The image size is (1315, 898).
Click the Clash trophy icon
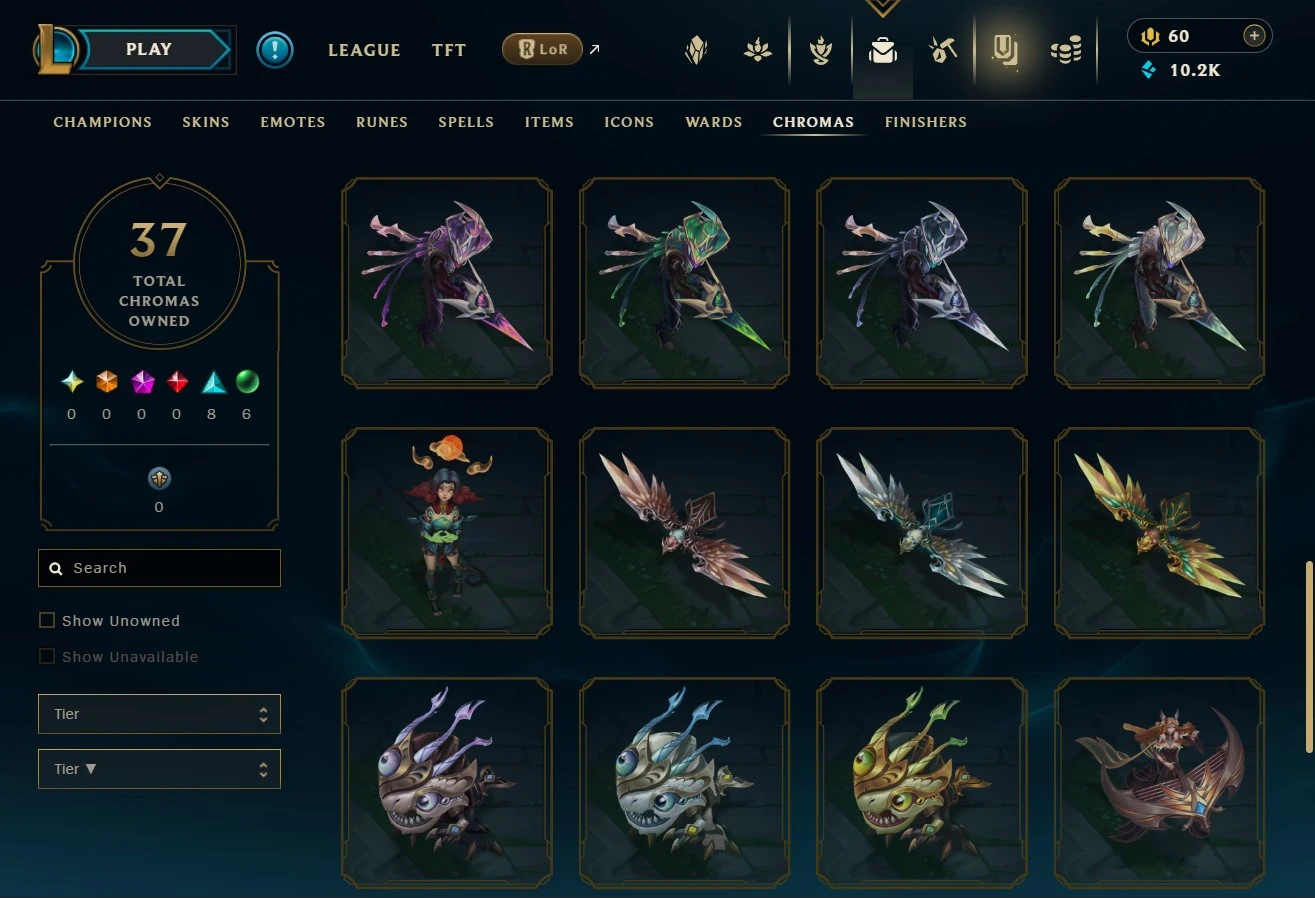click(x=820, y=50)
